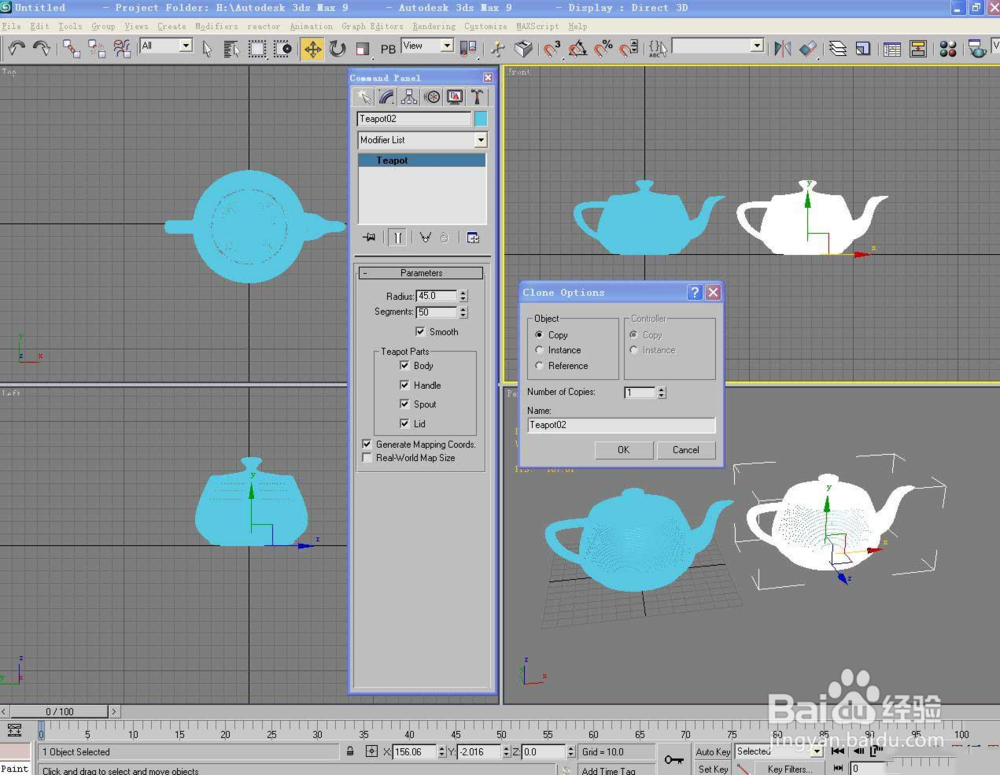The width and height of the screenshot is (1000, 775).
Task: Adjust the Segments spinner arrows
Action: click(x=464, y=312)
